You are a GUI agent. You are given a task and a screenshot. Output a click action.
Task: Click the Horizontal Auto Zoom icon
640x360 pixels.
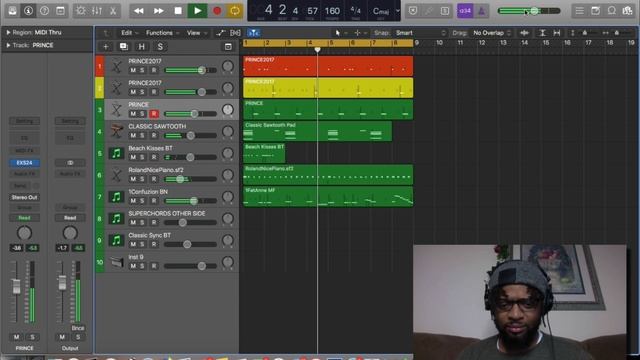pyautogui.click(x=557, y=33)
